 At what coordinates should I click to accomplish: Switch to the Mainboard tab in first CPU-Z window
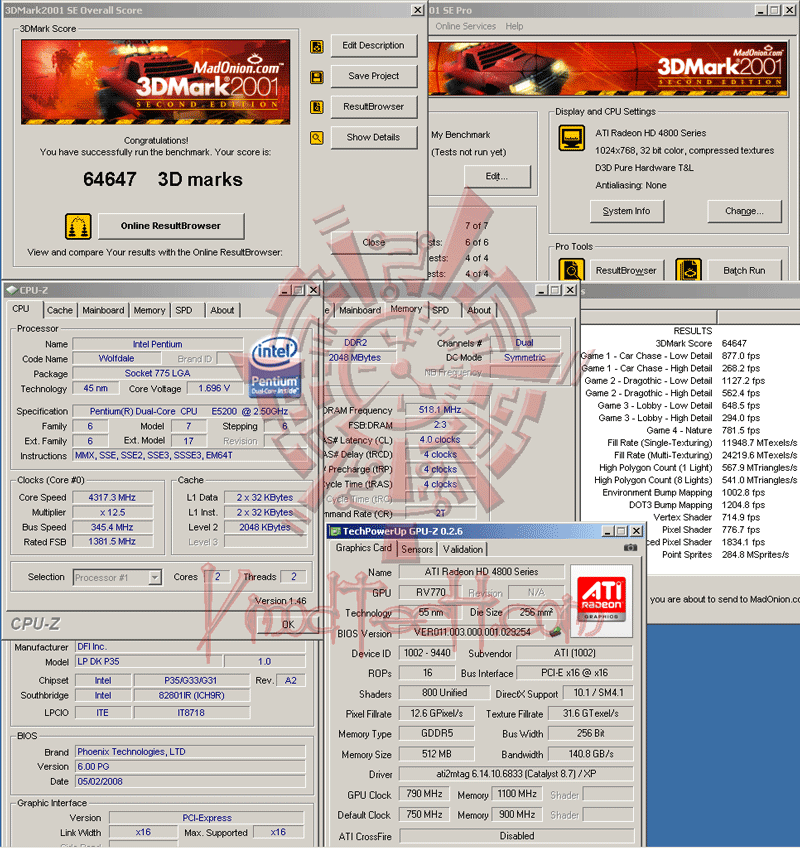[103, 310]
